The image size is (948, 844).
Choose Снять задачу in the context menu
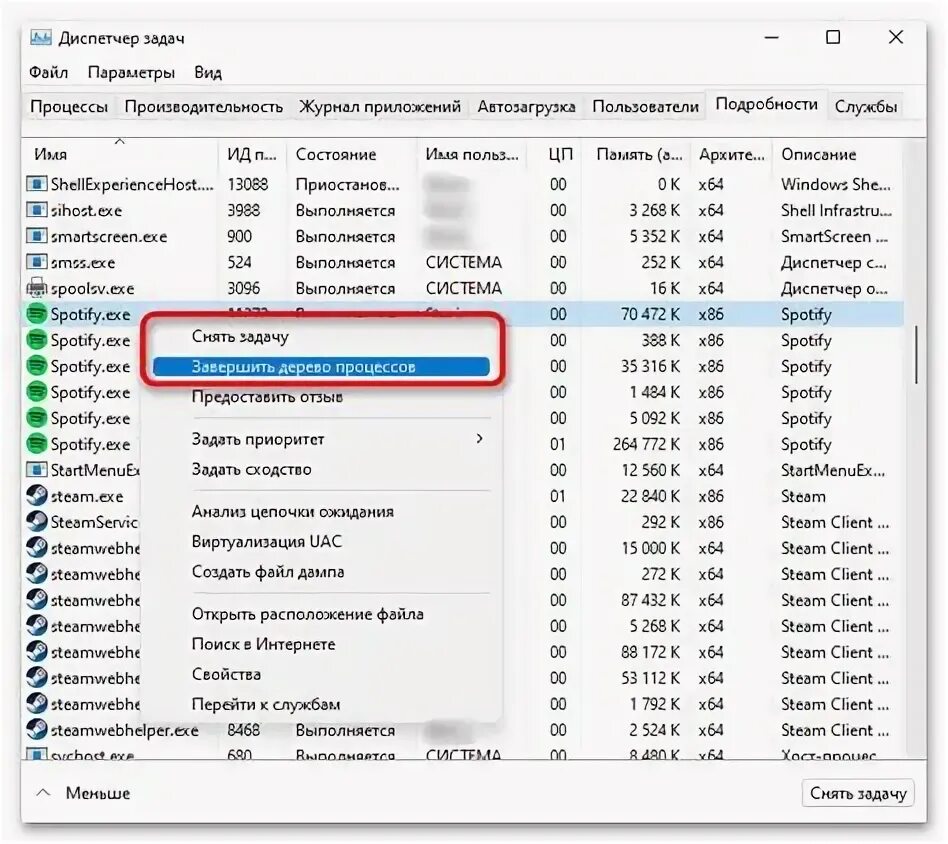[x=322, y=337]
